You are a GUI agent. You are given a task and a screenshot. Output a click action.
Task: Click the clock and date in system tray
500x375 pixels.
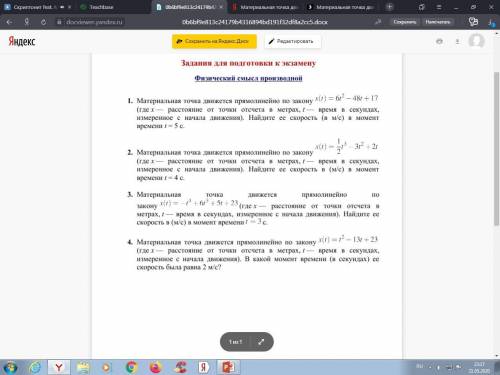pos(479,367)
